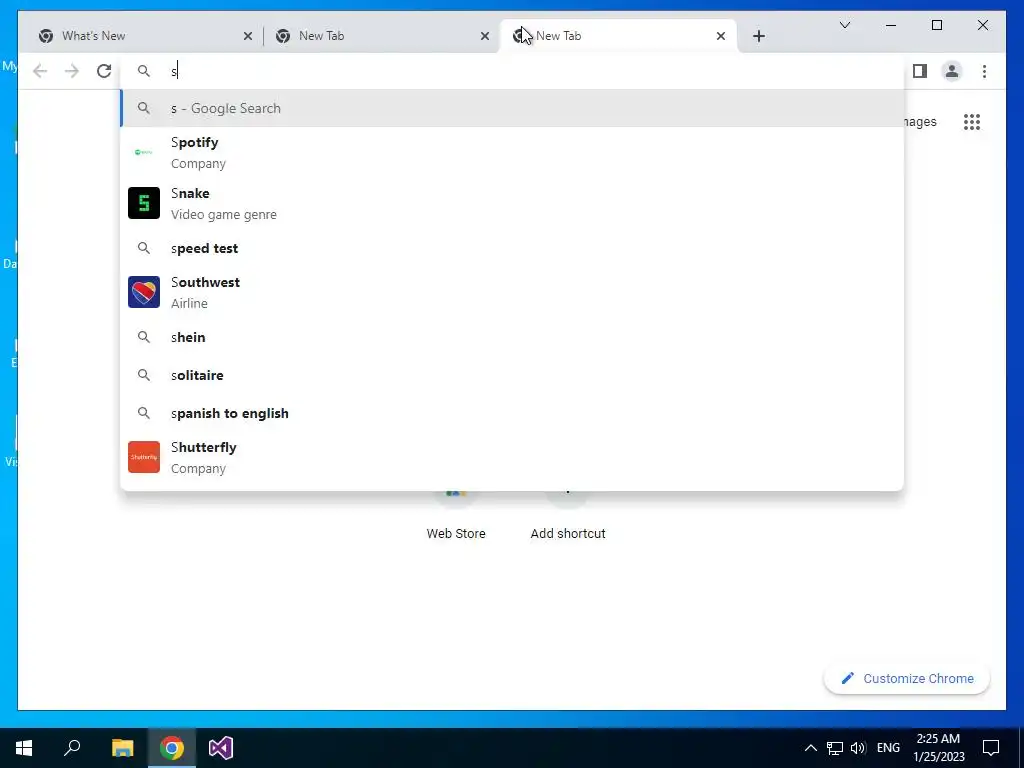The width and height of the screenshot is (1024, 768).
Task: Close the active New Tab
Action: pos(721,36)
